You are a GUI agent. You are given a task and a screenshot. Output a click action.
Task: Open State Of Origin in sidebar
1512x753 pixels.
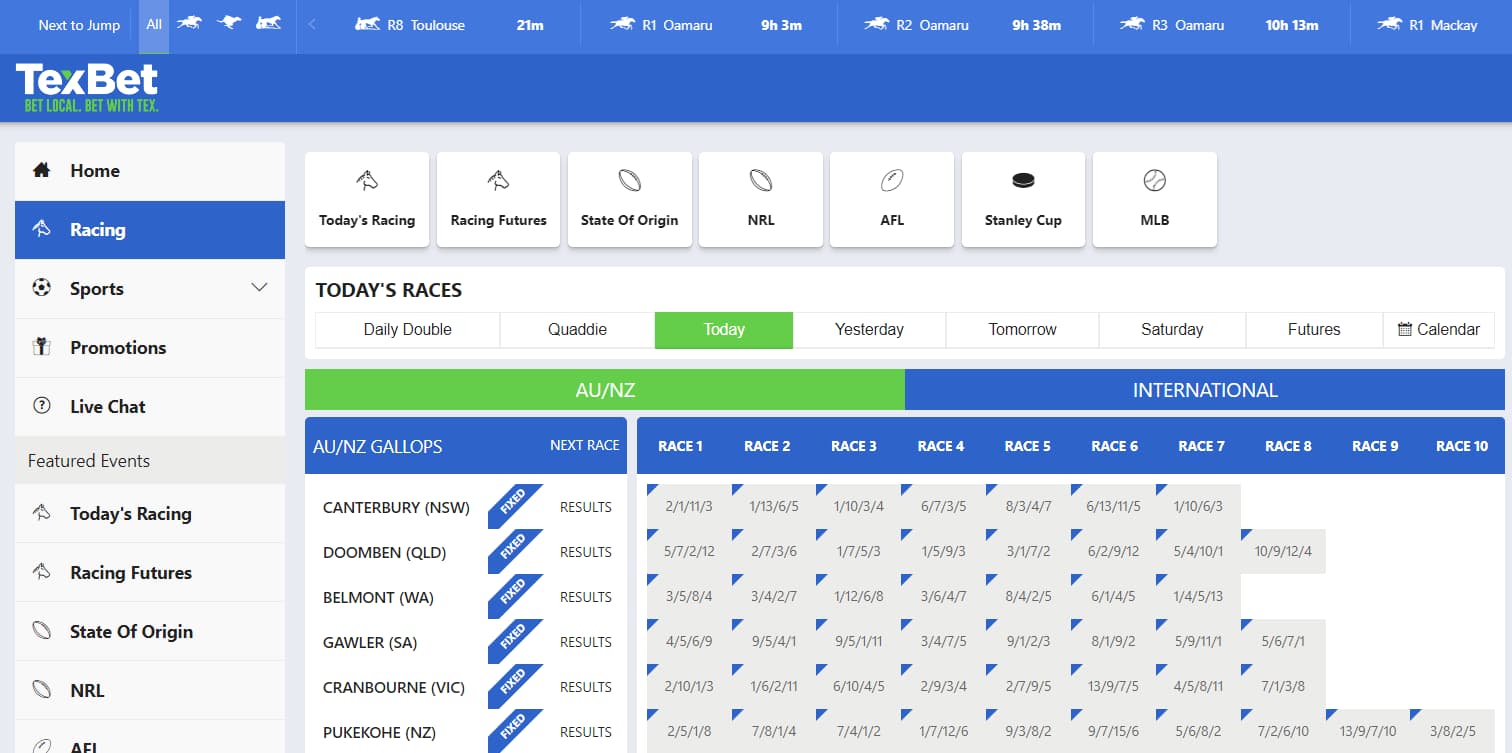click(x=150, y=632)
